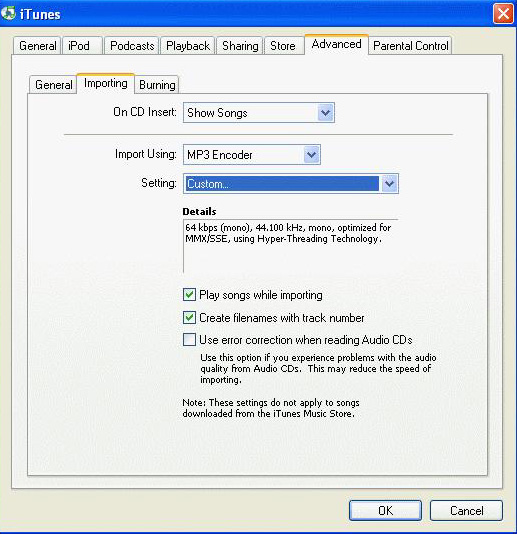Select the Sharing tab
517x534 pixels.
pyautogui.click(x=240, y=46)
